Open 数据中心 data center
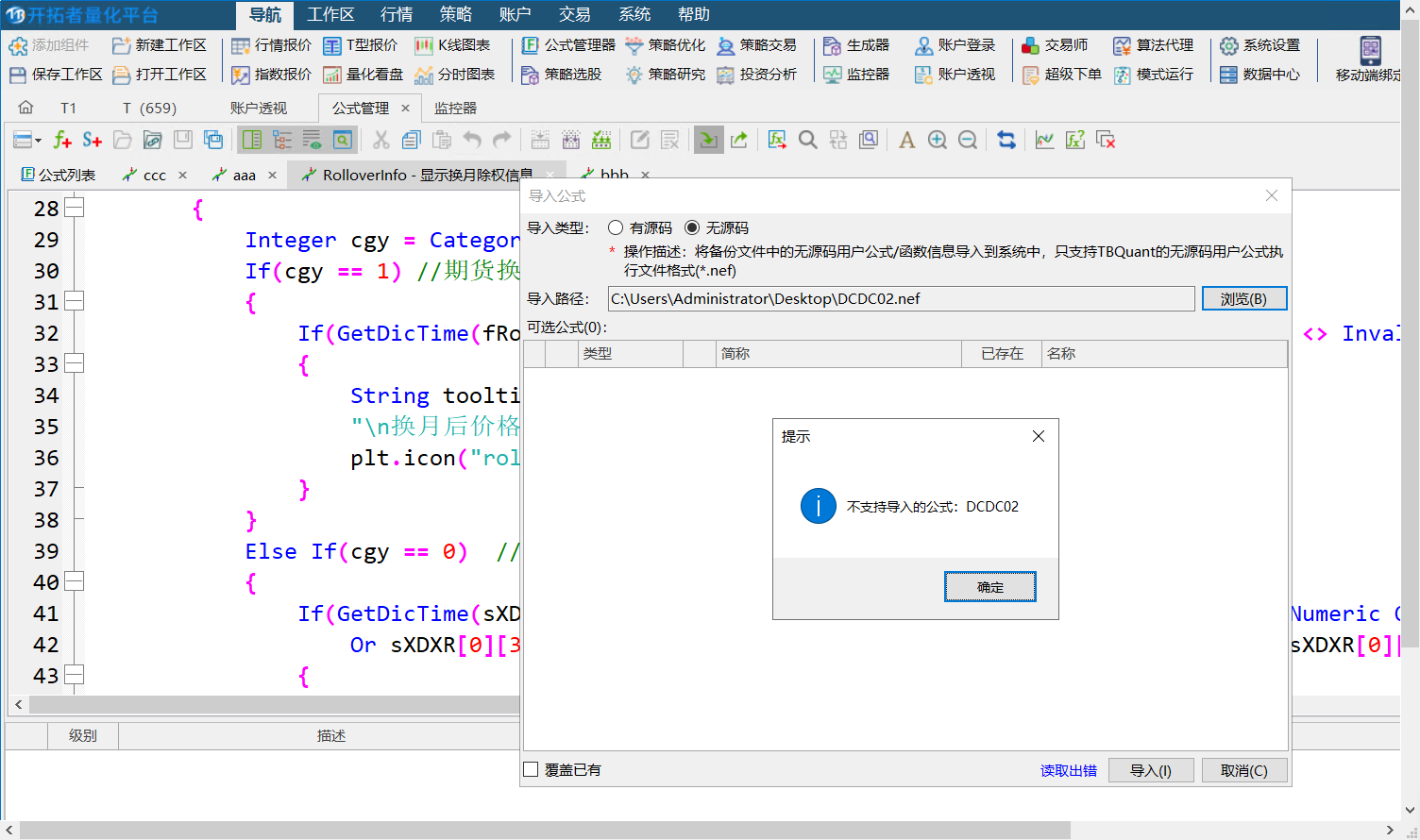1420x840 pixels. (1260, 75)
